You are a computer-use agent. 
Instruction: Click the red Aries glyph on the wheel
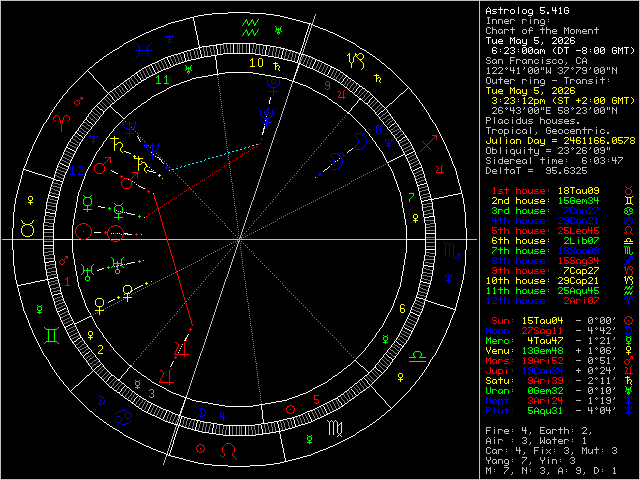63,123
